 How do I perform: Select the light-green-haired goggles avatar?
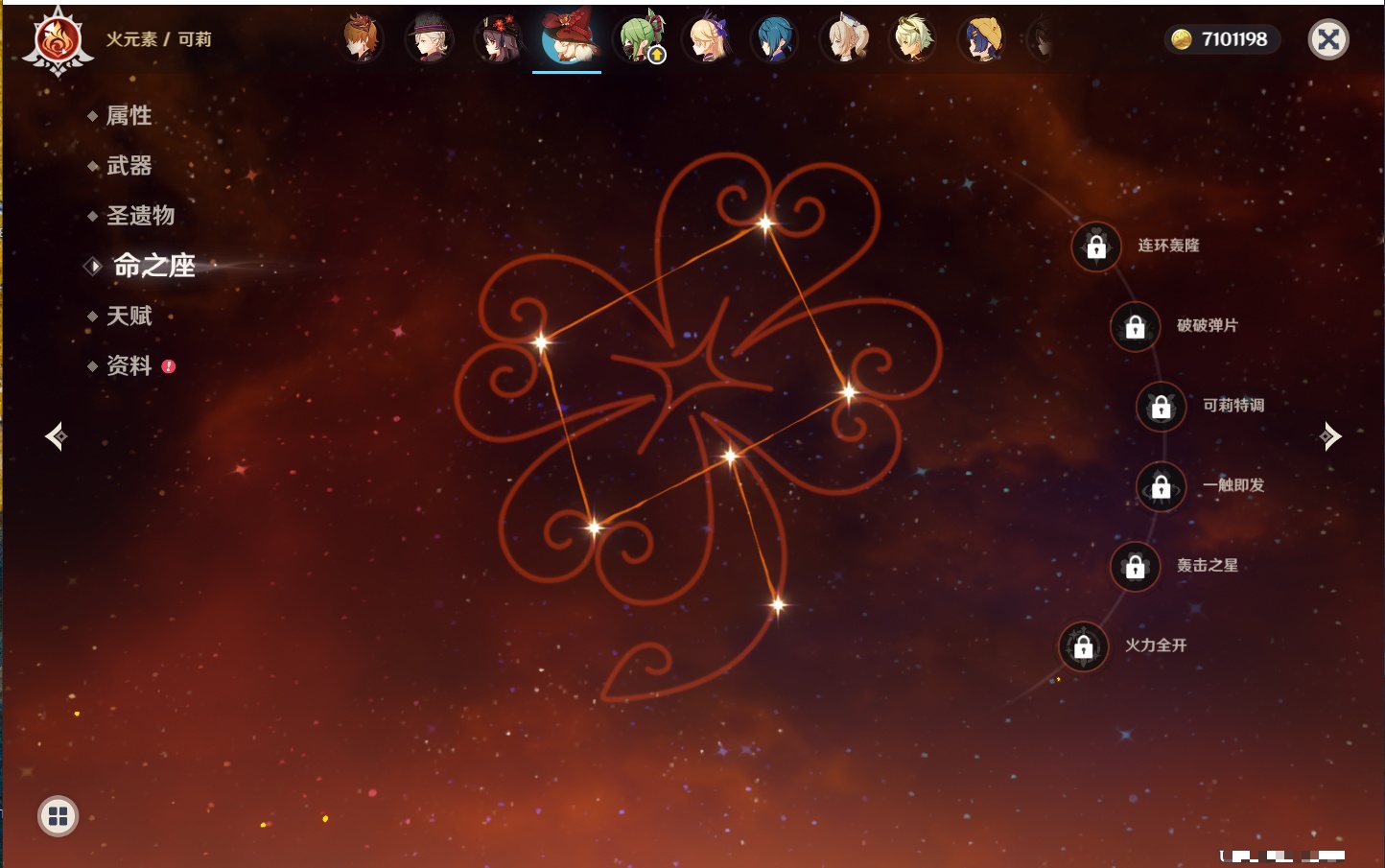click(x=912, y=38)
